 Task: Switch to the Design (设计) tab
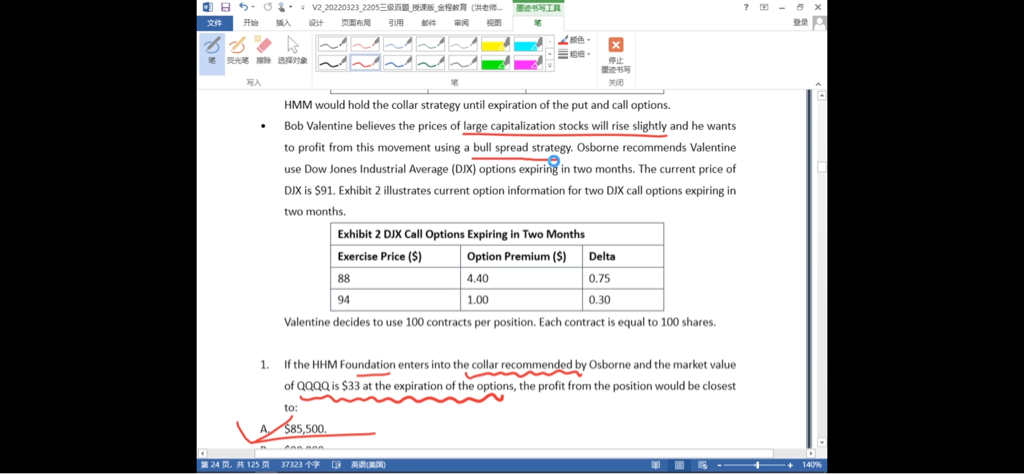coord(316,23)
